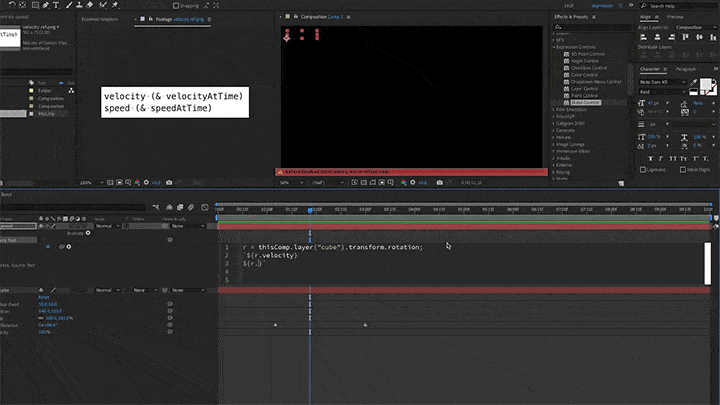Click the Align Top icon

pyautogui.click(x=686, y=37)
